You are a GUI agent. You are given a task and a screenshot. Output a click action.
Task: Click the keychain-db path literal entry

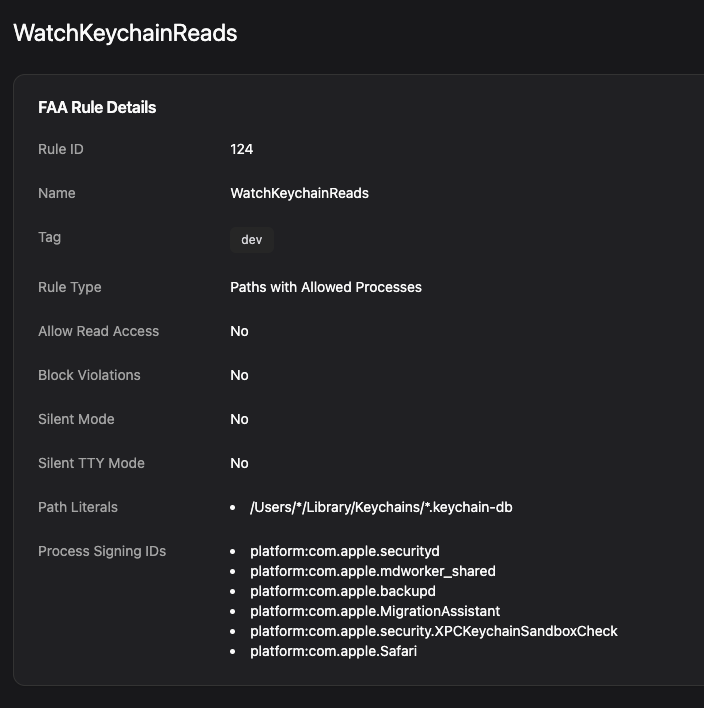[x=381, y=507]
